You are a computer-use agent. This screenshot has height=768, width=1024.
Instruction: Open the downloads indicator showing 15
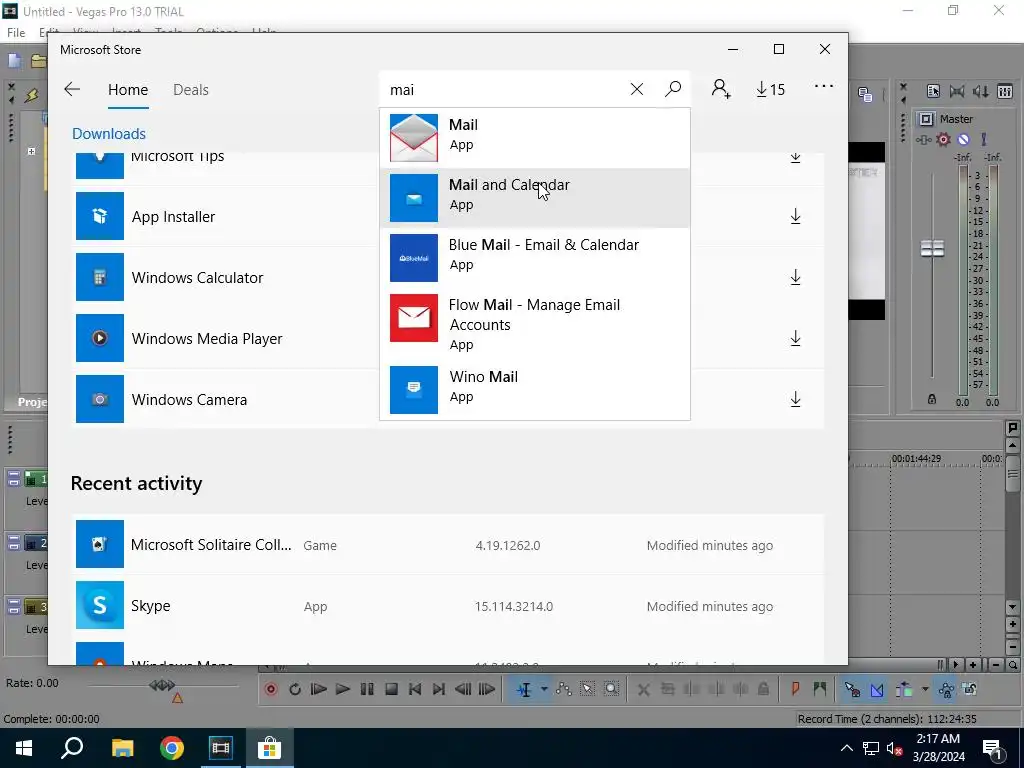(x=771, y=89)
